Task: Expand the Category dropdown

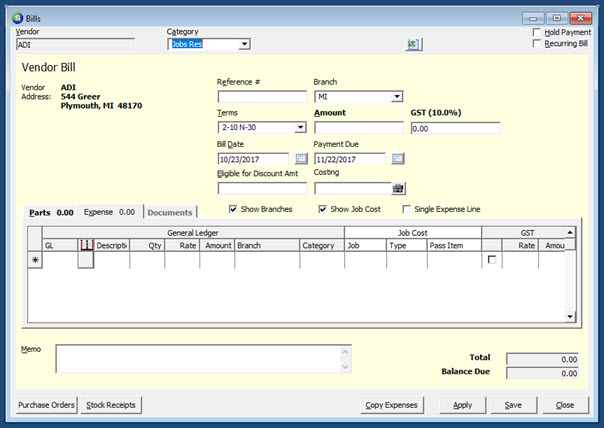Action: point(244,44)
